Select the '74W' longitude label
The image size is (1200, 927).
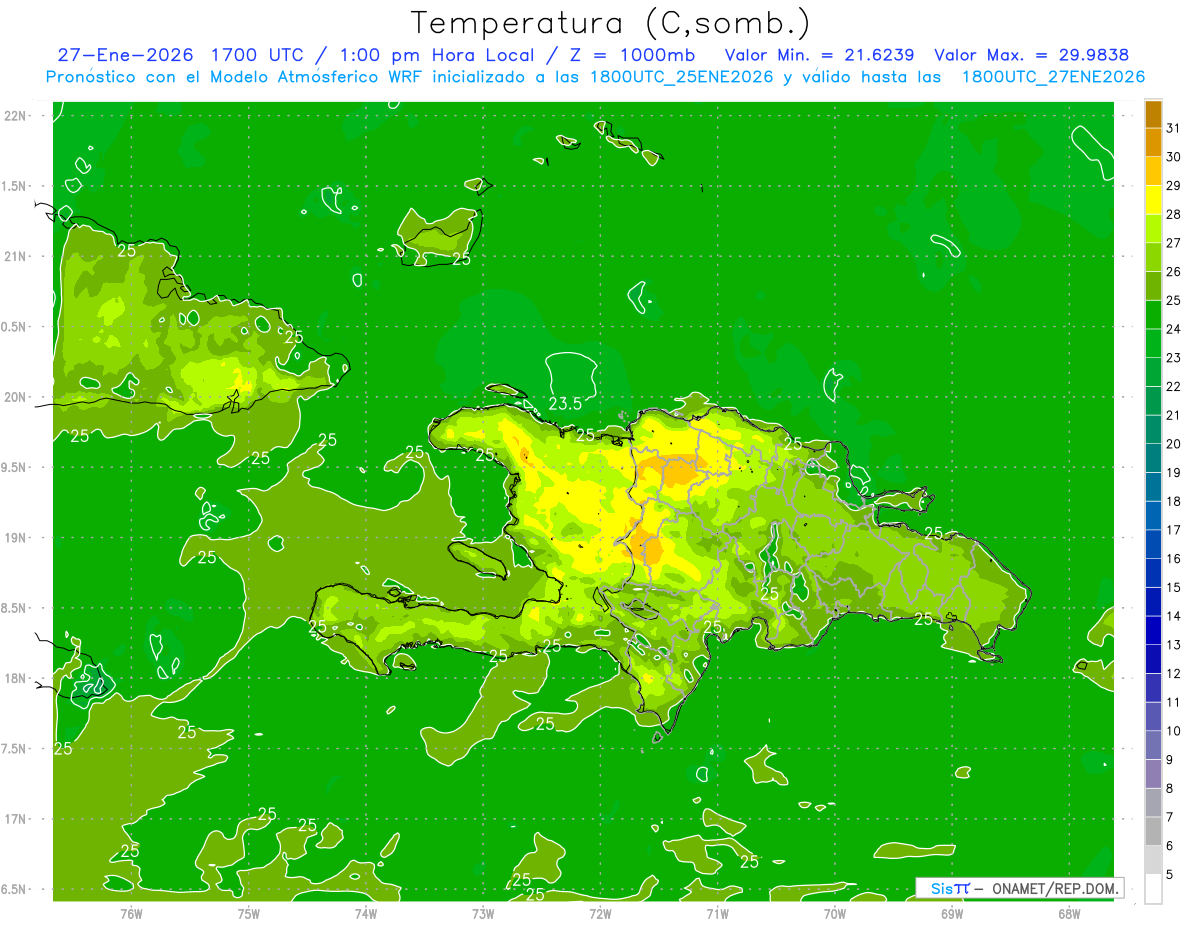(x=365, y=913)
